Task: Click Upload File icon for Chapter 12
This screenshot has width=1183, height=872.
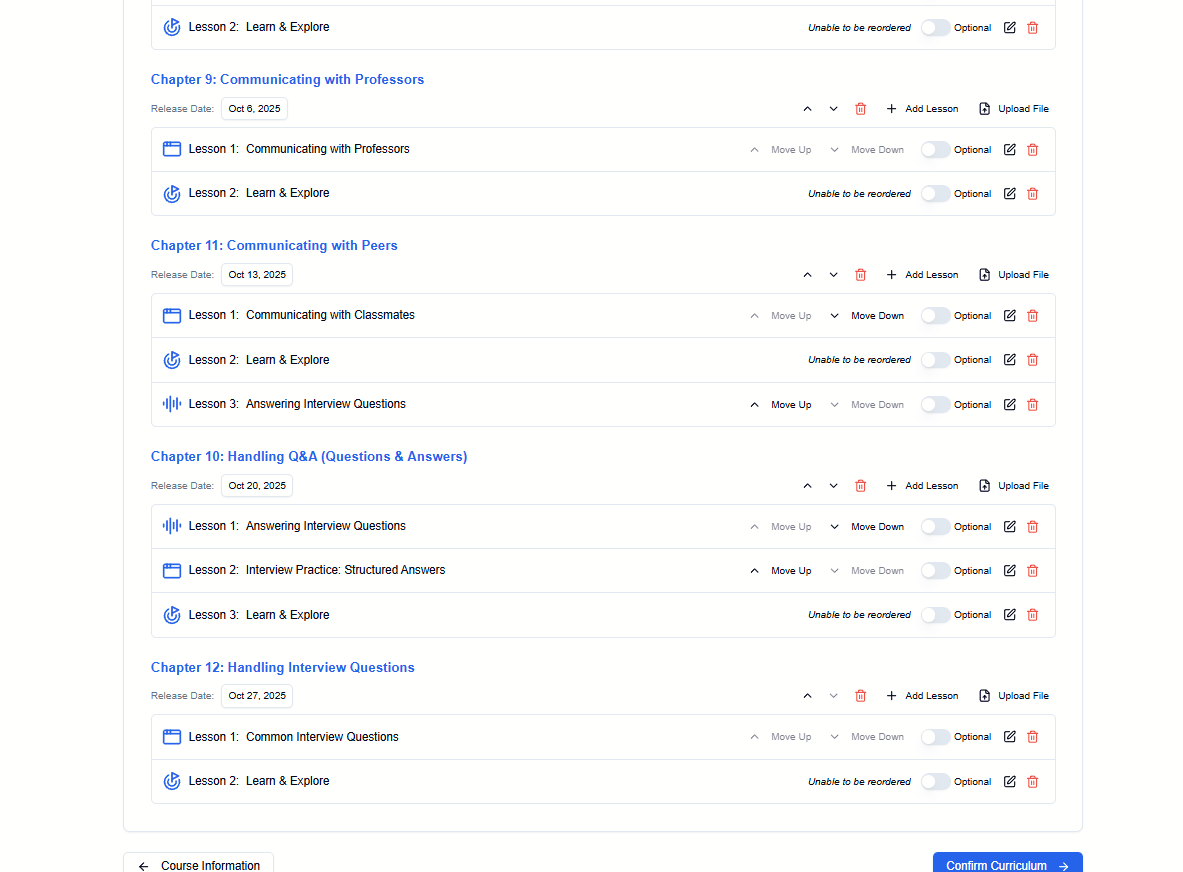Action: pyautogui.click(x=984, y=696)
